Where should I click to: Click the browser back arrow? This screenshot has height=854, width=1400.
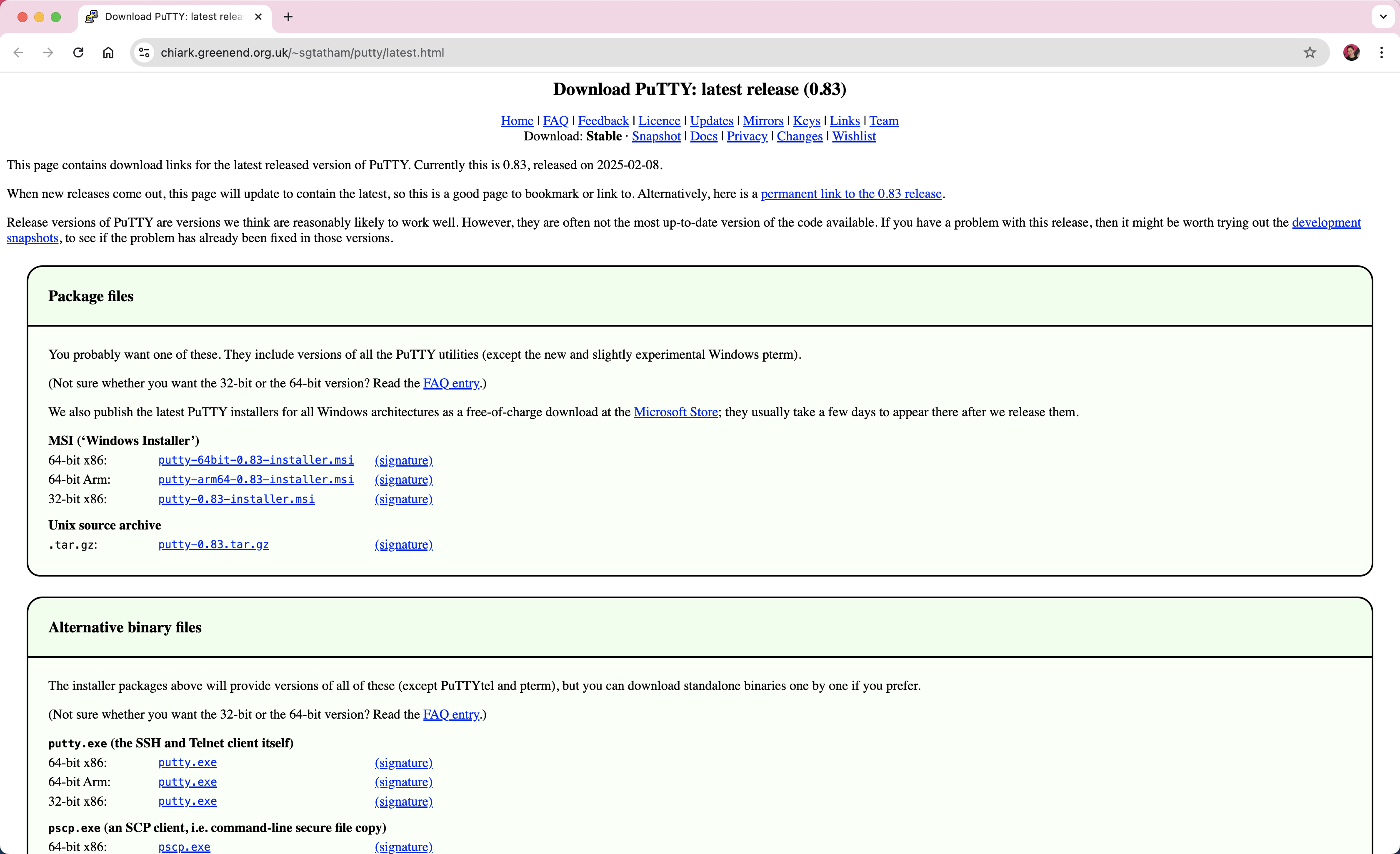[x=19, y=52]
